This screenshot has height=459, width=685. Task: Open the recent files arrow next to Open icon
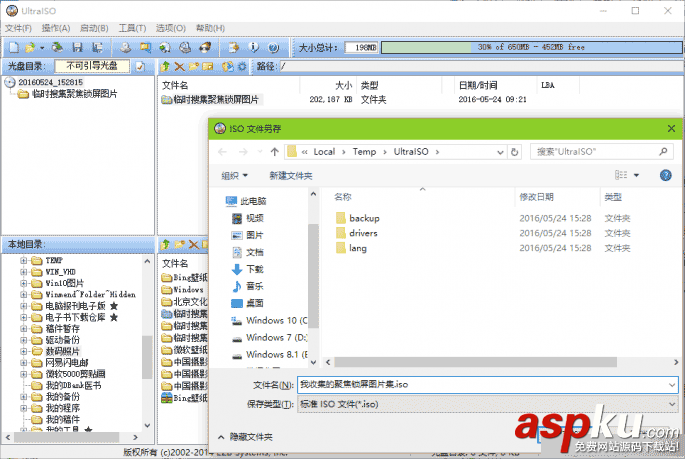click(x=42, y=47)
